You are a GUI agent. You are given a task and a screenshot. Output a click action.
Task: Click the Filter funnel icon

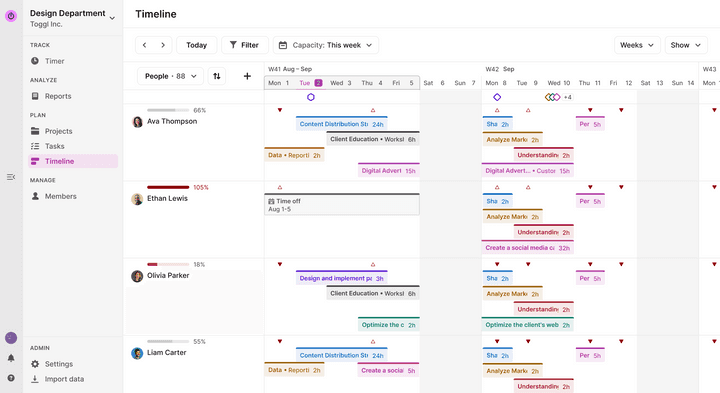[x=233, y=45]
